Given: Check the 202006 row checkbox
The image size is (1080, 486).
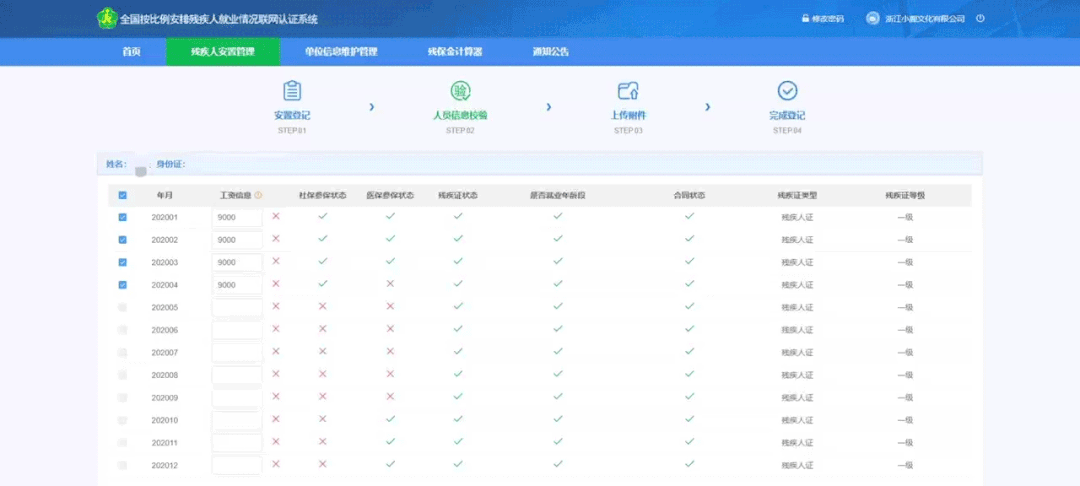Looking at the screenshot, I should click(x=123, y=330).
